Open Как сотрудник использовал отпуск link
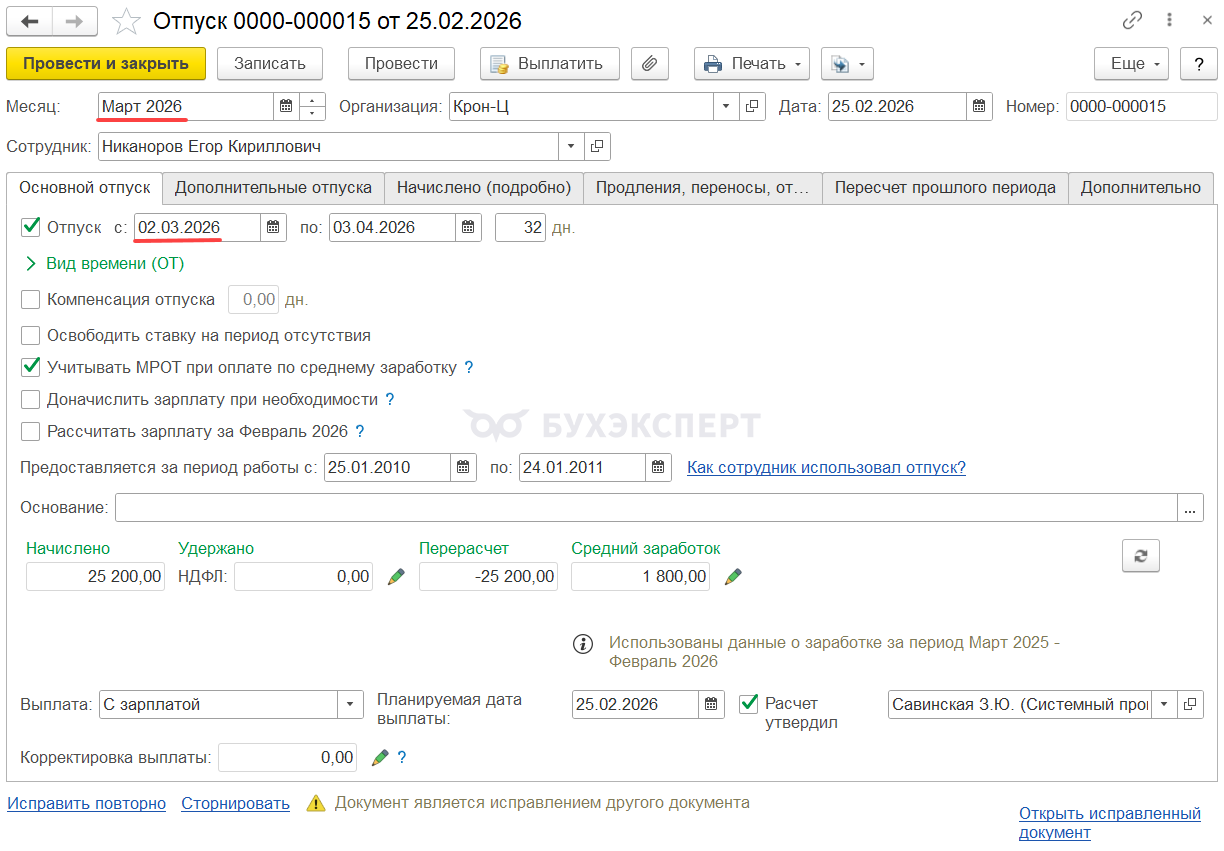Screen dimensions: 1224x851 826,467
